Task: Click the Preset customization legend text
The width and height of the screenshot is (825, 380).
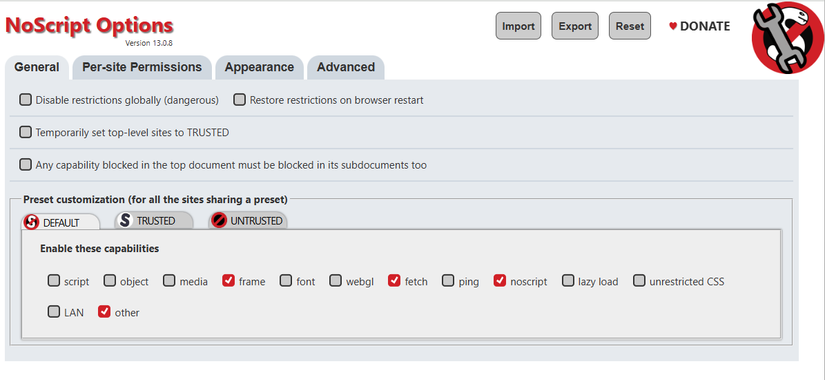Action: tap(155, 200)
